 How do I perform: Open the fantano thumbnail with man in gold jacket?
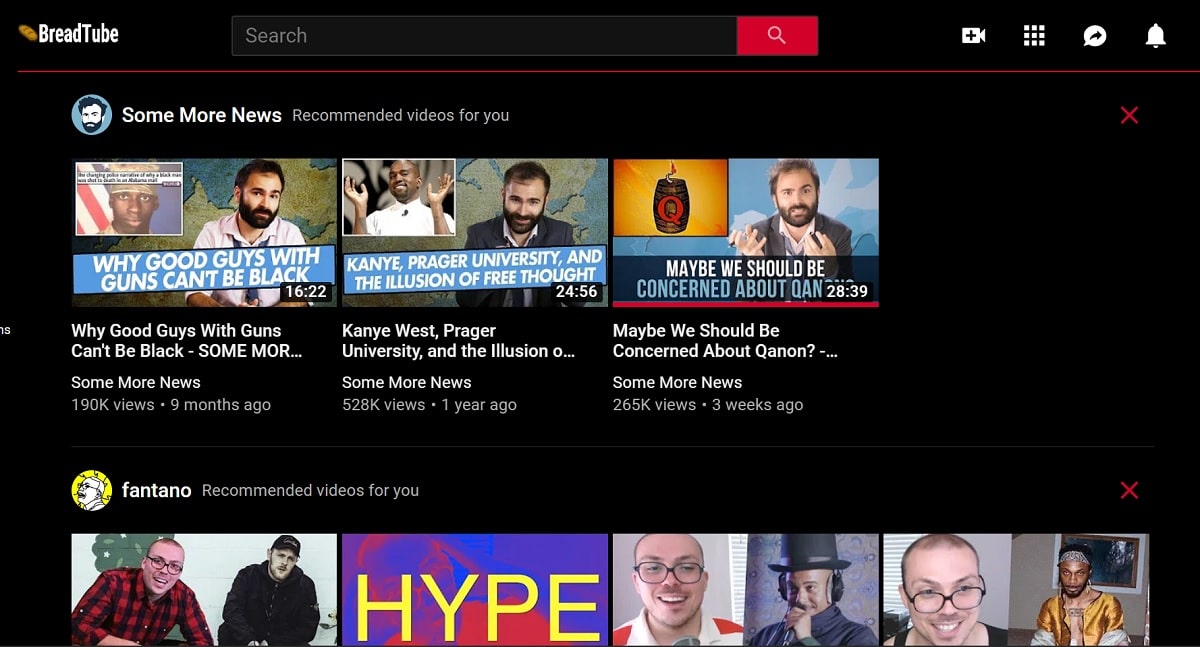pos(1016,589)
